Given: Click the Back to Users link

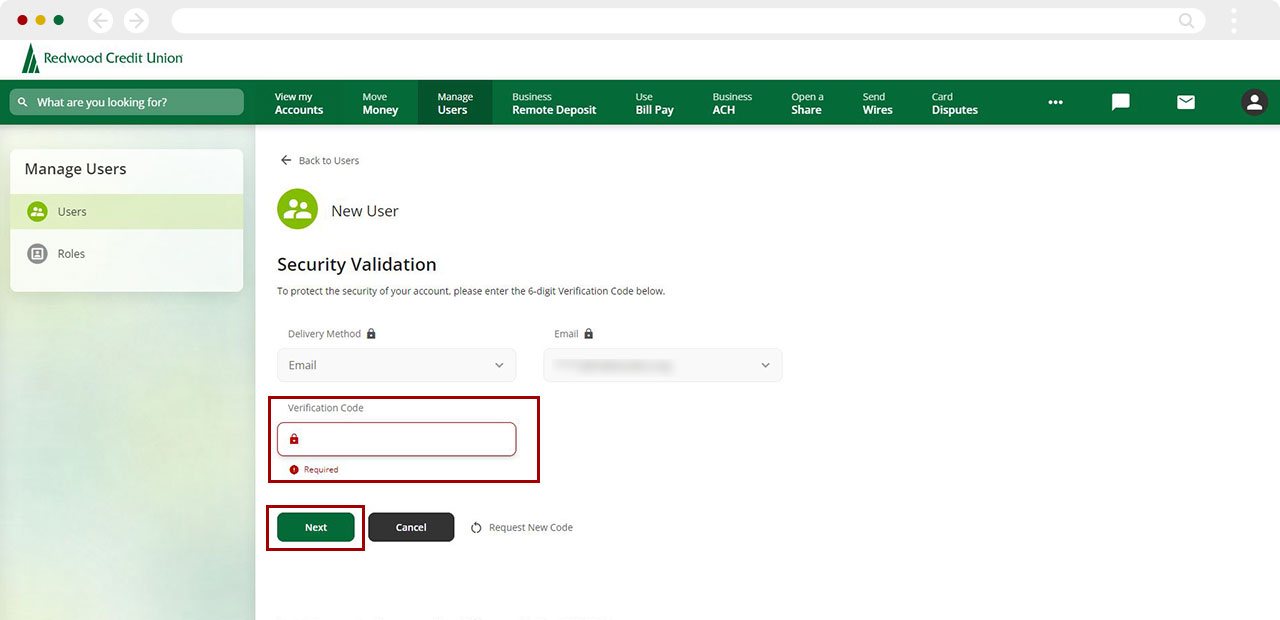Looking at the screenshot, I should (x=320, y=160).
